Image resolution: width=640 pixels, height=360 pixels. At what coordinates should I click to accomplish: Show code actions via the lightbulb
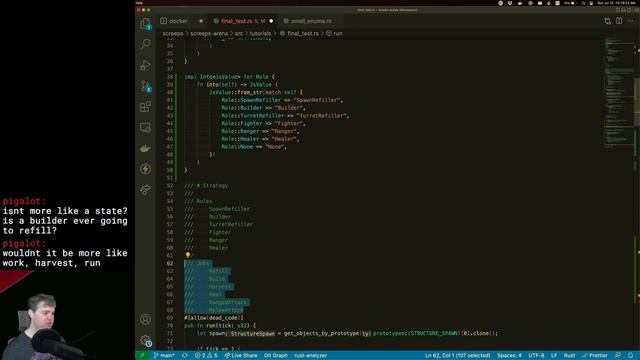point(188,255)
